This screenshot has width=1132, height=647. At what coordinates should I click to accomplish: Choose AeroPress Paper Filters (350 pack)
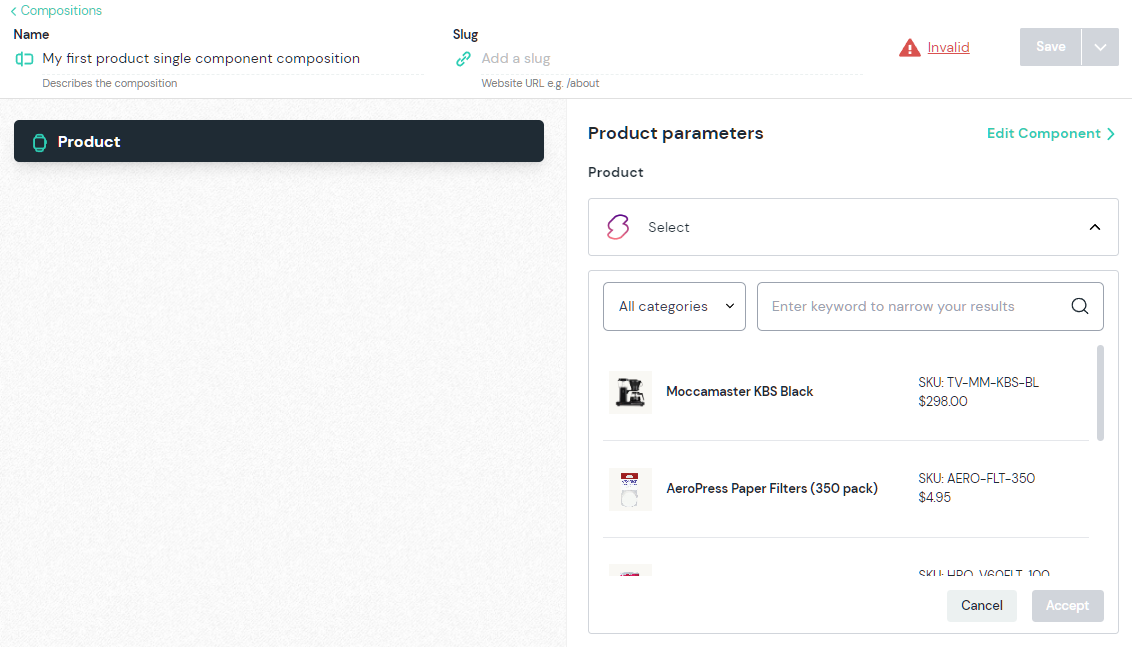771,489
